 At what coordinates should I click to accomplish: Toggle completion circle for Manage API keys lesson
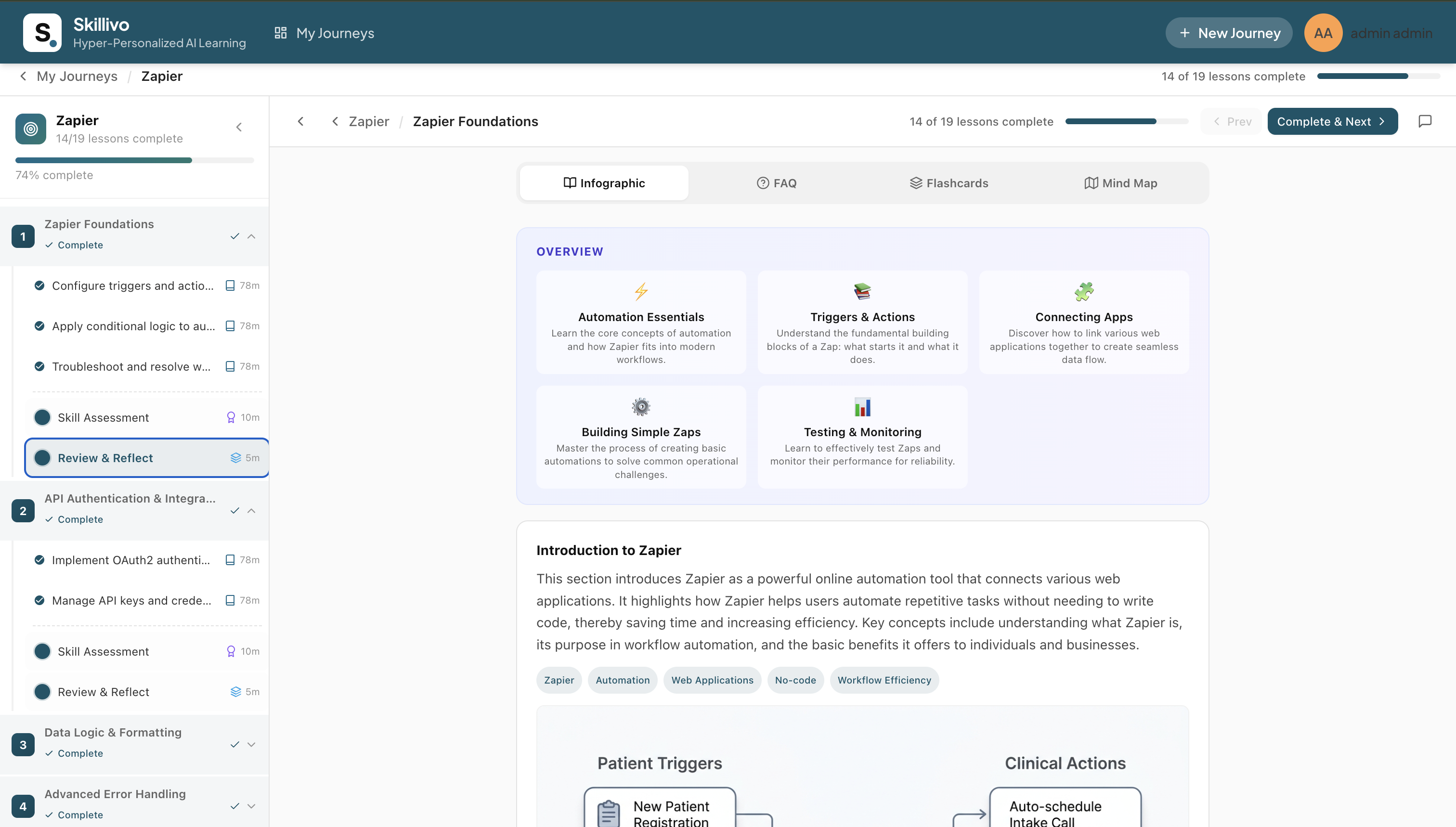(x=39, y=600)
